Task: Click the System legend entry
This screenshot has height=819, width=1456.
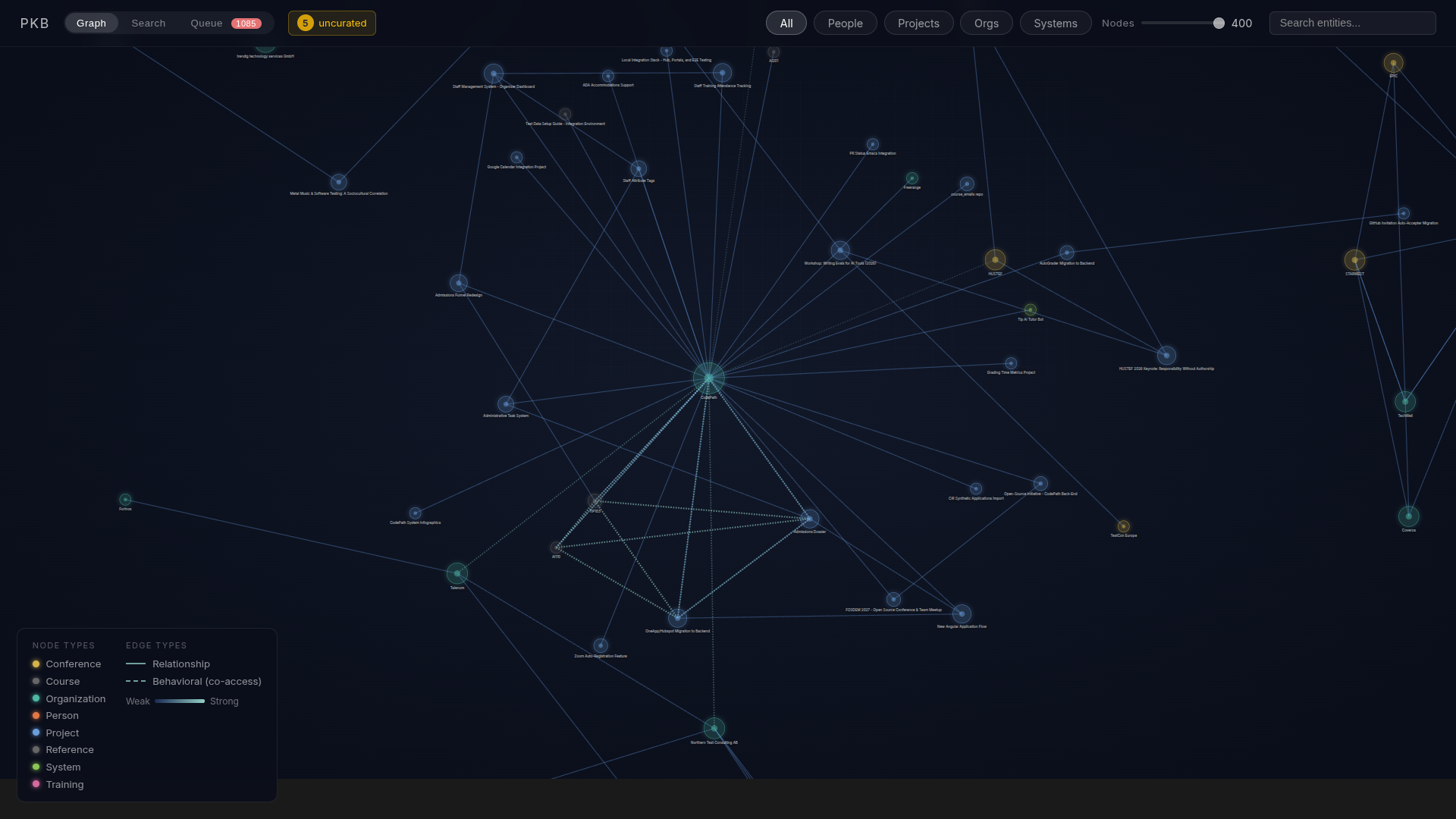Action: (56, 767)
